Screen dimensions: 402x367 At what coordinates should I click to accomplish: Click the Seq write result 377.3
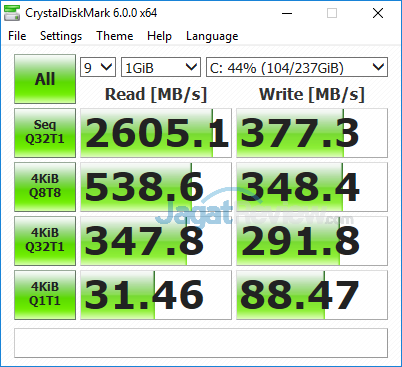coord(312,133)
